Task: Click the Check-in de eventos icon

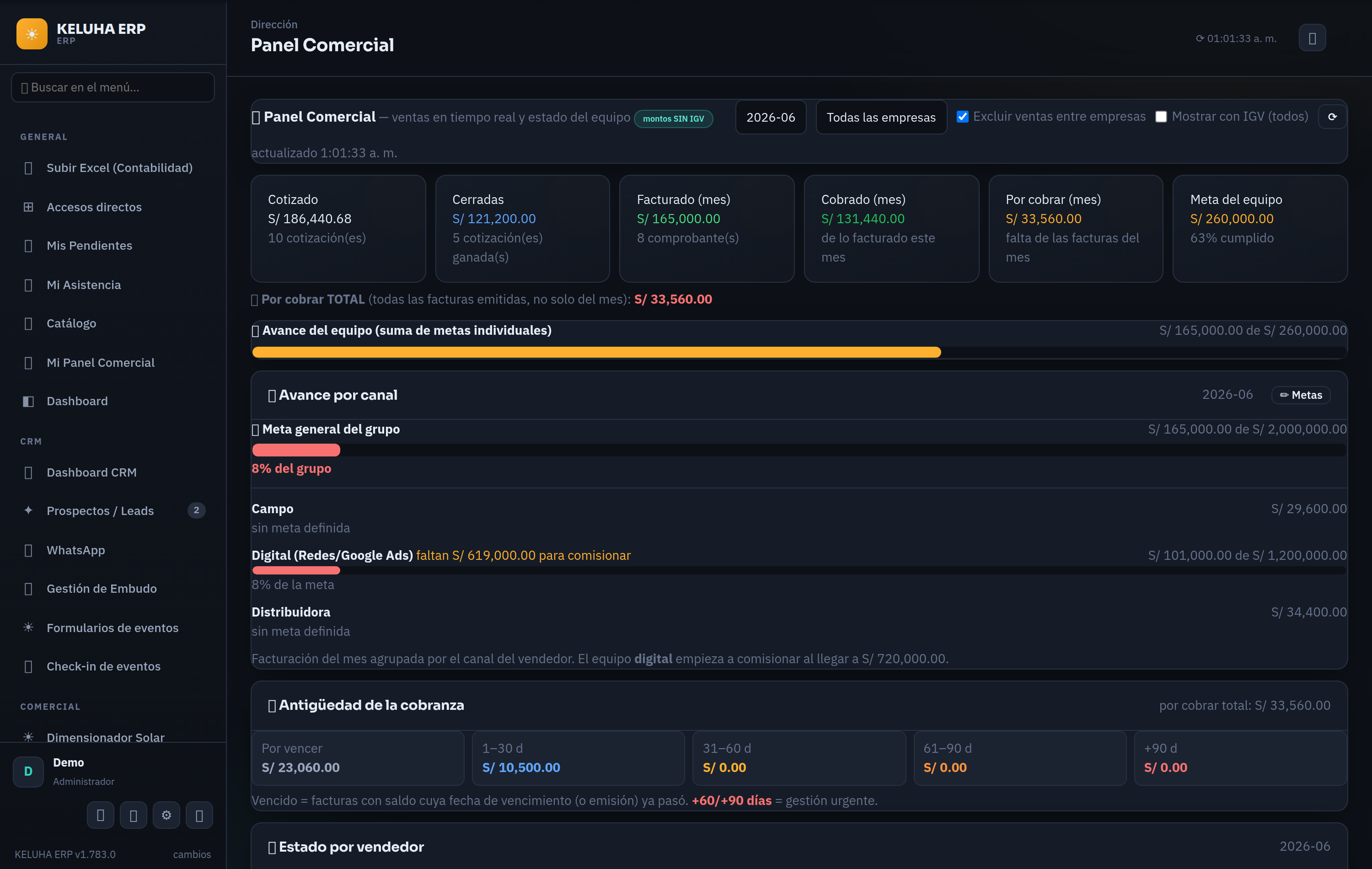Action: (x=28, y=666)
